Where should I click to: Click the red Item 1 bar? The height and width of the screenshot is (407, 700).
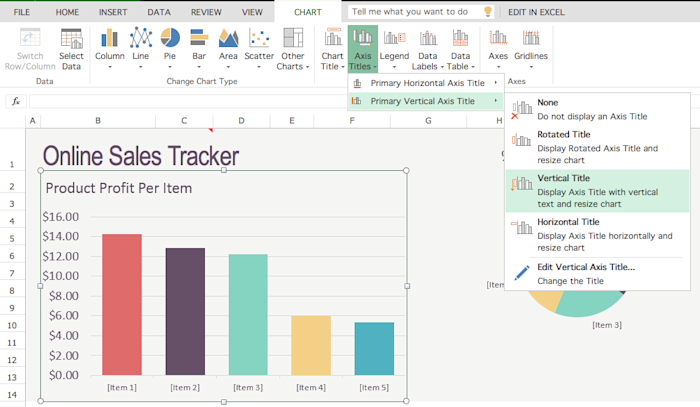tap(122, 304)
